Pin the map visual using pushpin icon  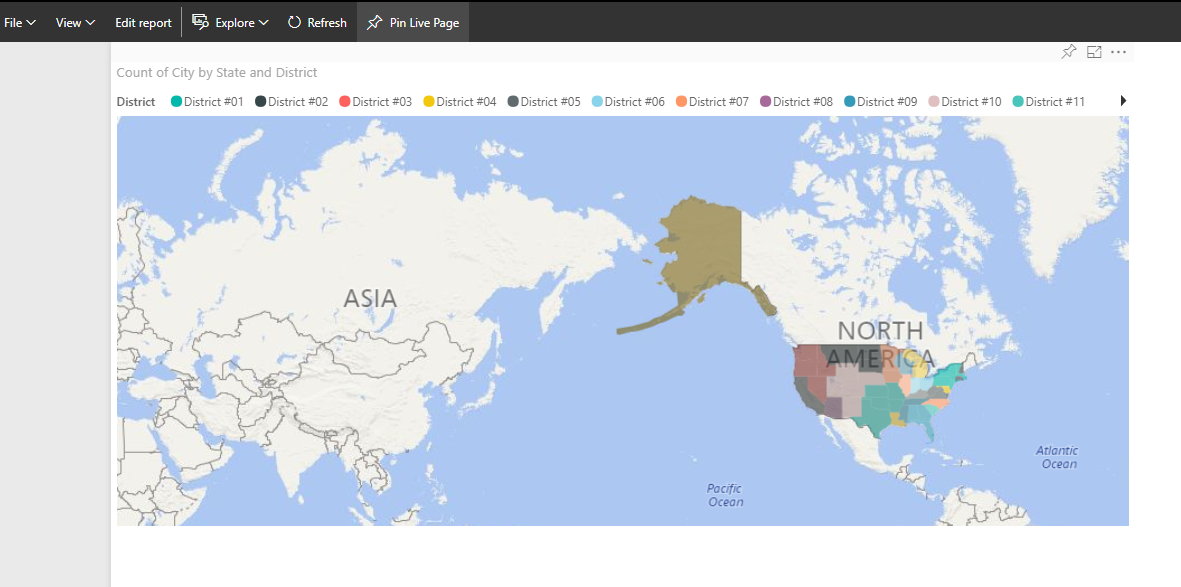pos(1069,52)
